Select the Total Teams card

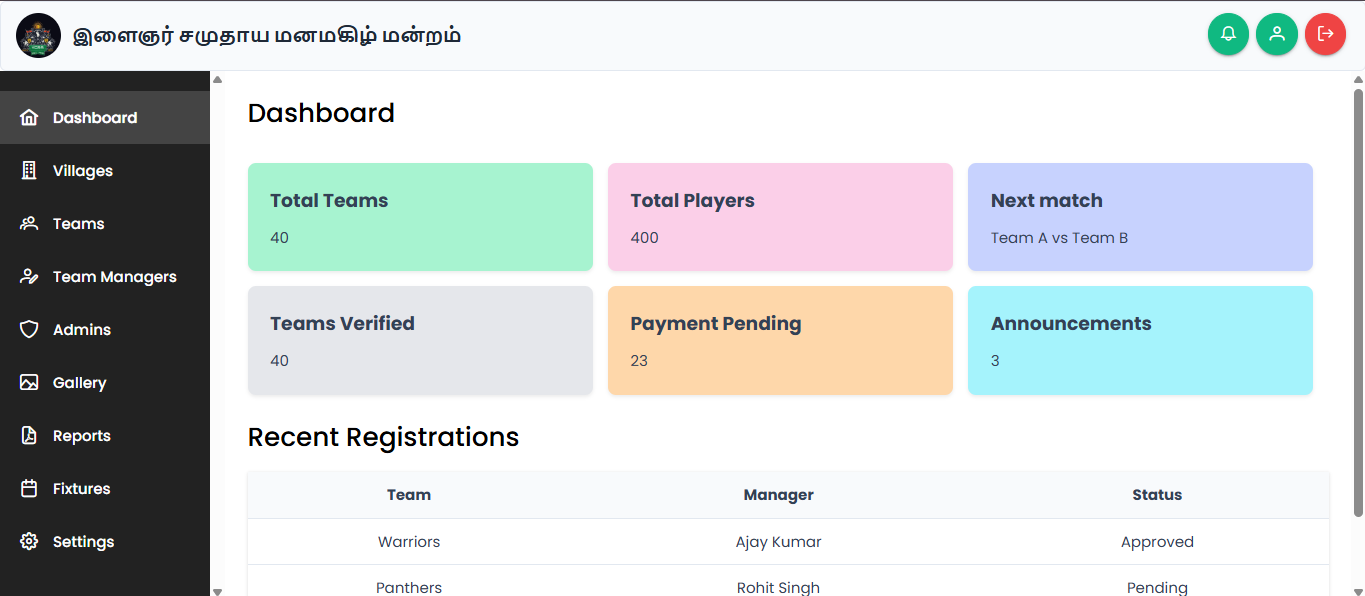tap(420, 217)
